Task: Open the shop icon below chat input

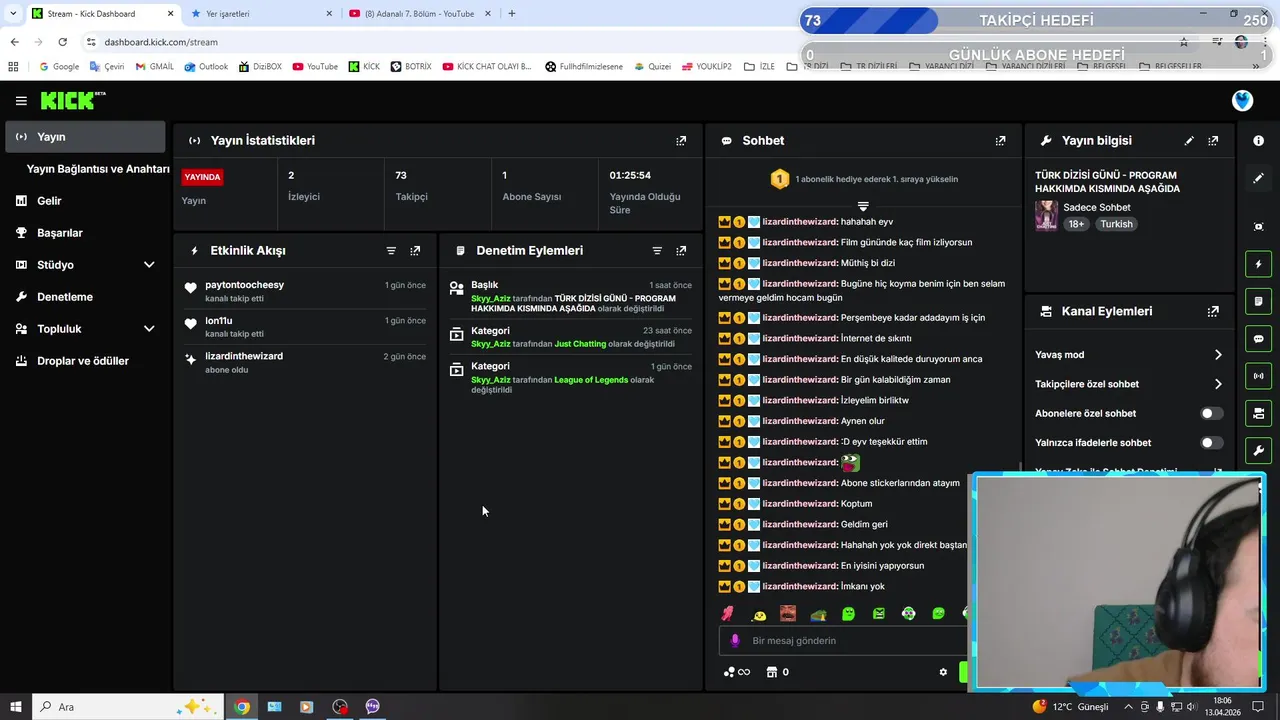Action: [772, 672]
